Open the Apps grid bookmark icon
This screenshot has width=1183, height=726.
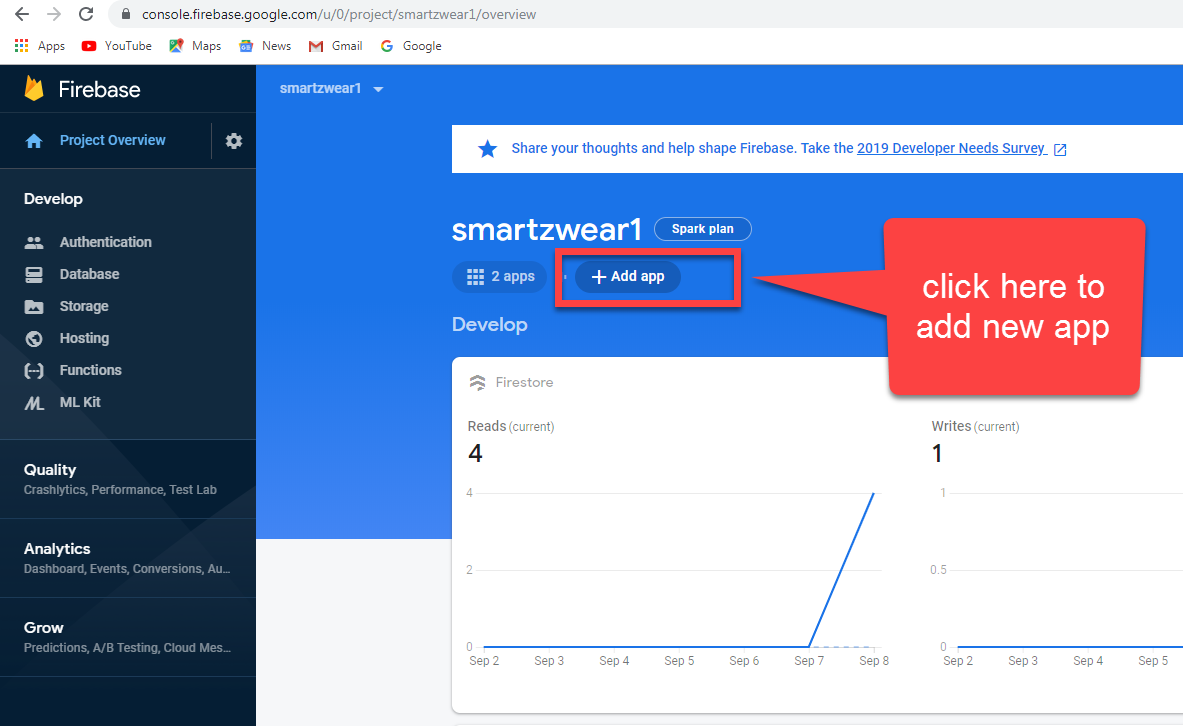click(21, 46)
